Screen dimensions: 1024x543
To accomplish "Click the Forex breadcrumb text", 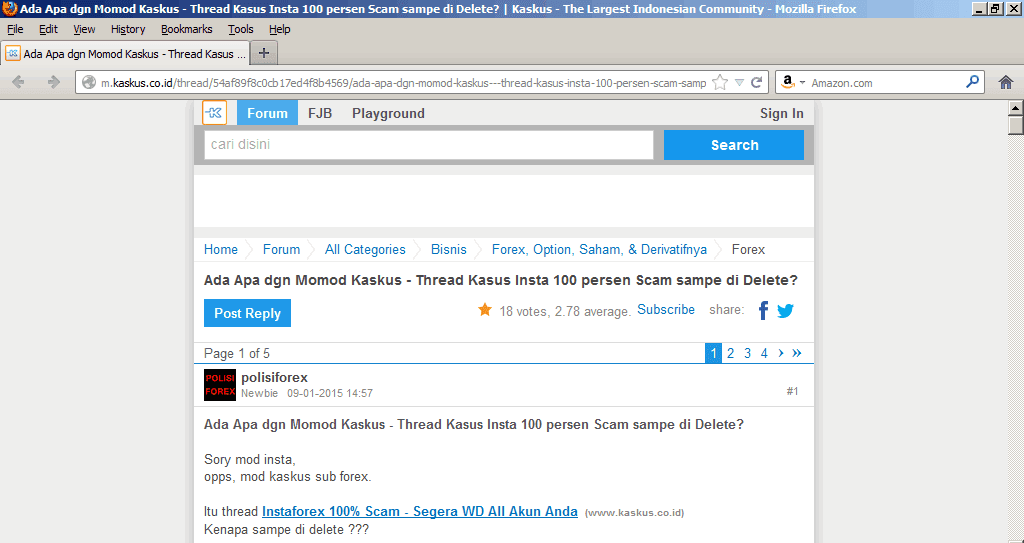I will pos(748,250).
